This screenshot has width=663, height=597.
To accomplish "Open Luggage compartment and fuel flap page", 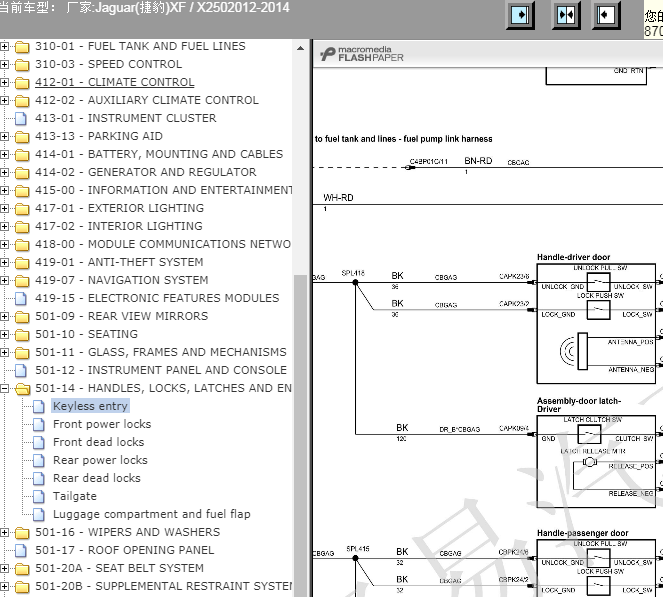I will click(152, 514).
